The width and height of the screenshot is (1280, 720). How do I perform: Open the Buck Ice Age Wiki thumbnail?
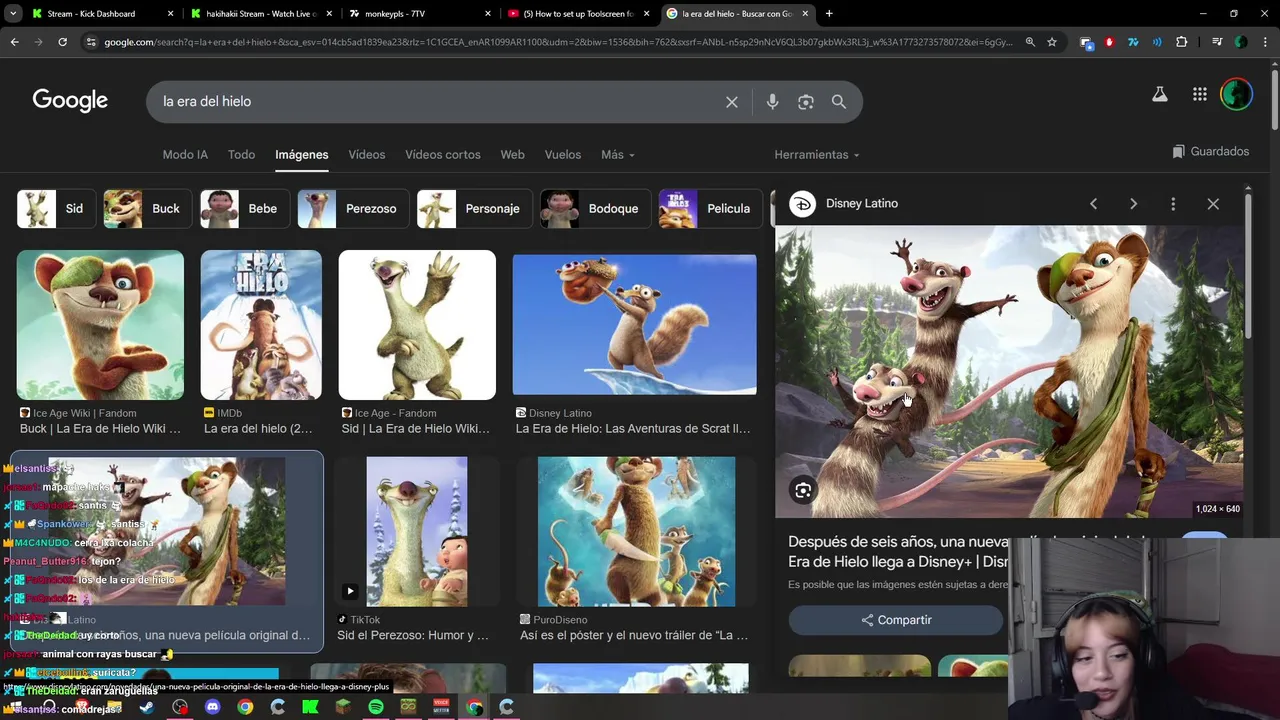point(100,325)
